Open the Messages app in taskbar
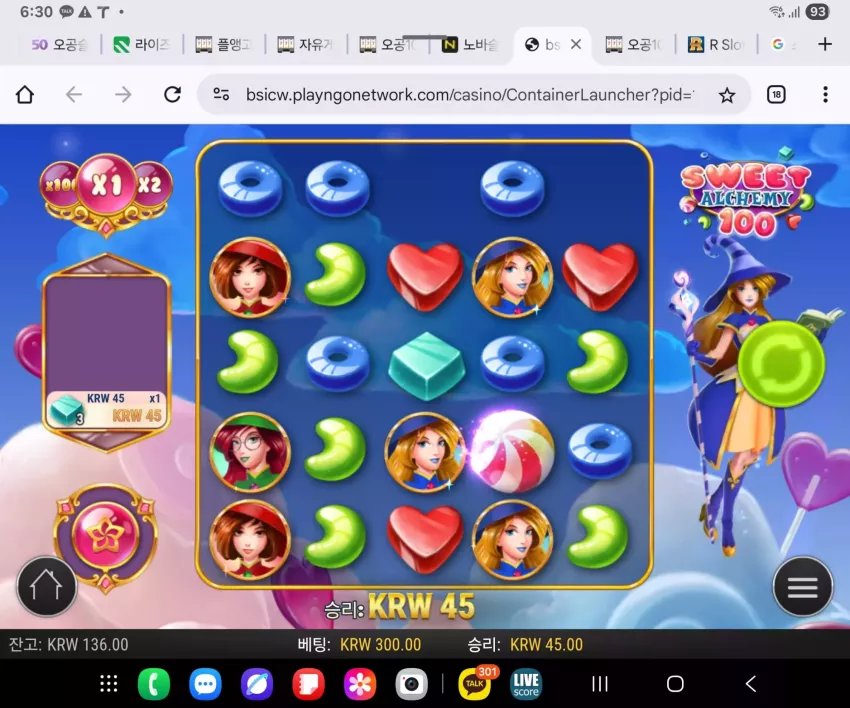The height and width of the screenshot is (708, 850). (205, 684)
